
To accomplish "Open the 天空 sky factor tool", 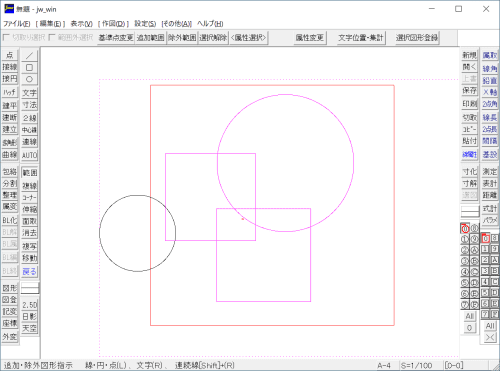I will pyautogui.click(x=29, y=328).
